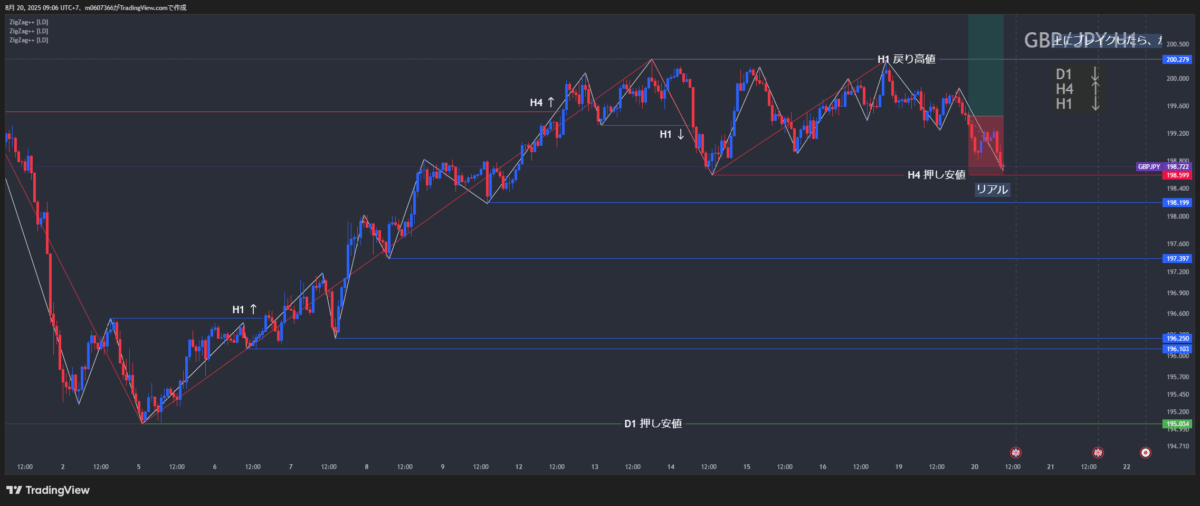Image resolution: width=1200 pixels, height=506 pixels.
Task: Click the 'リアル' text annotation
Action: 992,189
